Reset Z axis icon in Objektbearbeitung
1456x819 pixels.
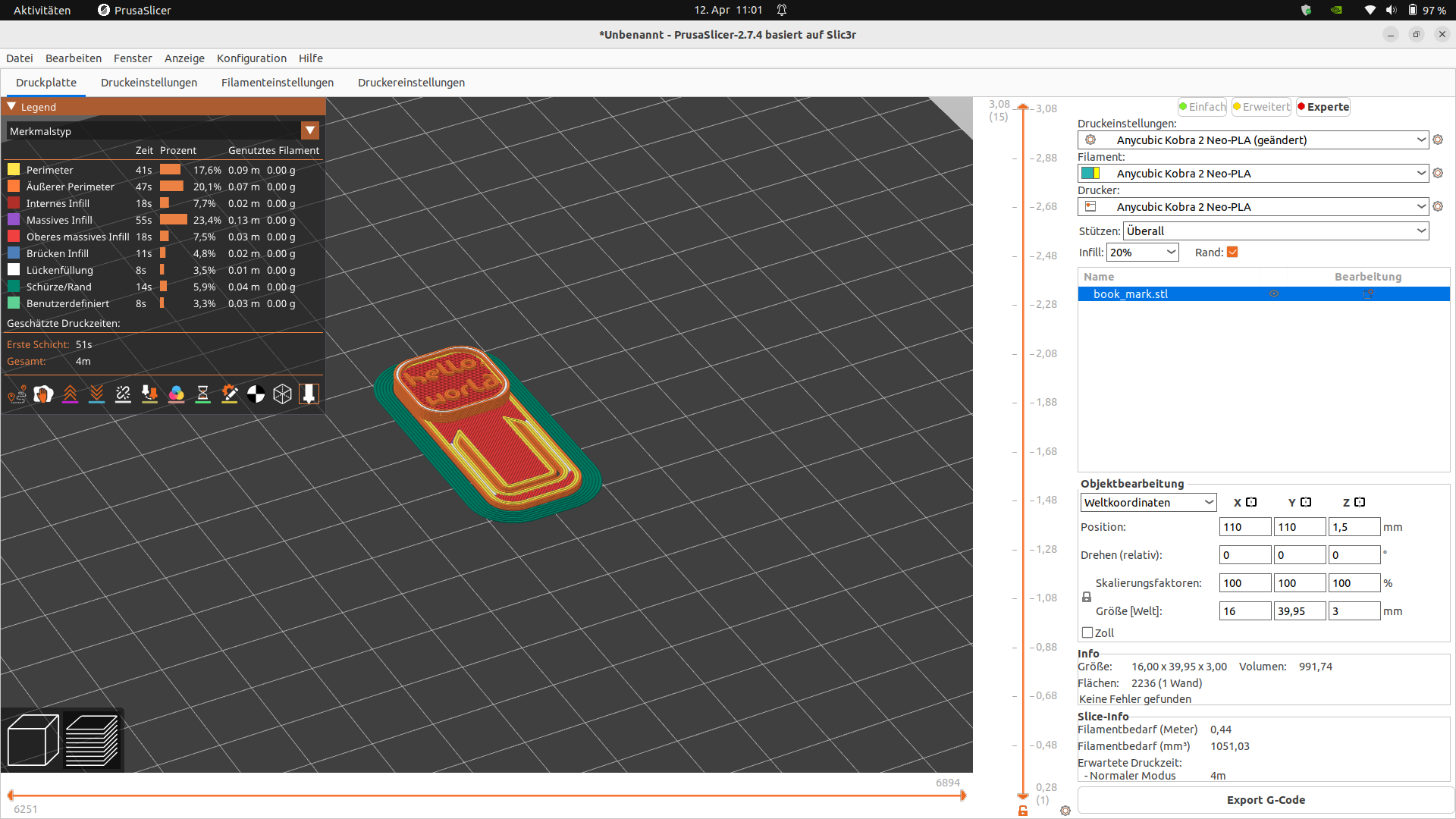tap(1360, 502)
